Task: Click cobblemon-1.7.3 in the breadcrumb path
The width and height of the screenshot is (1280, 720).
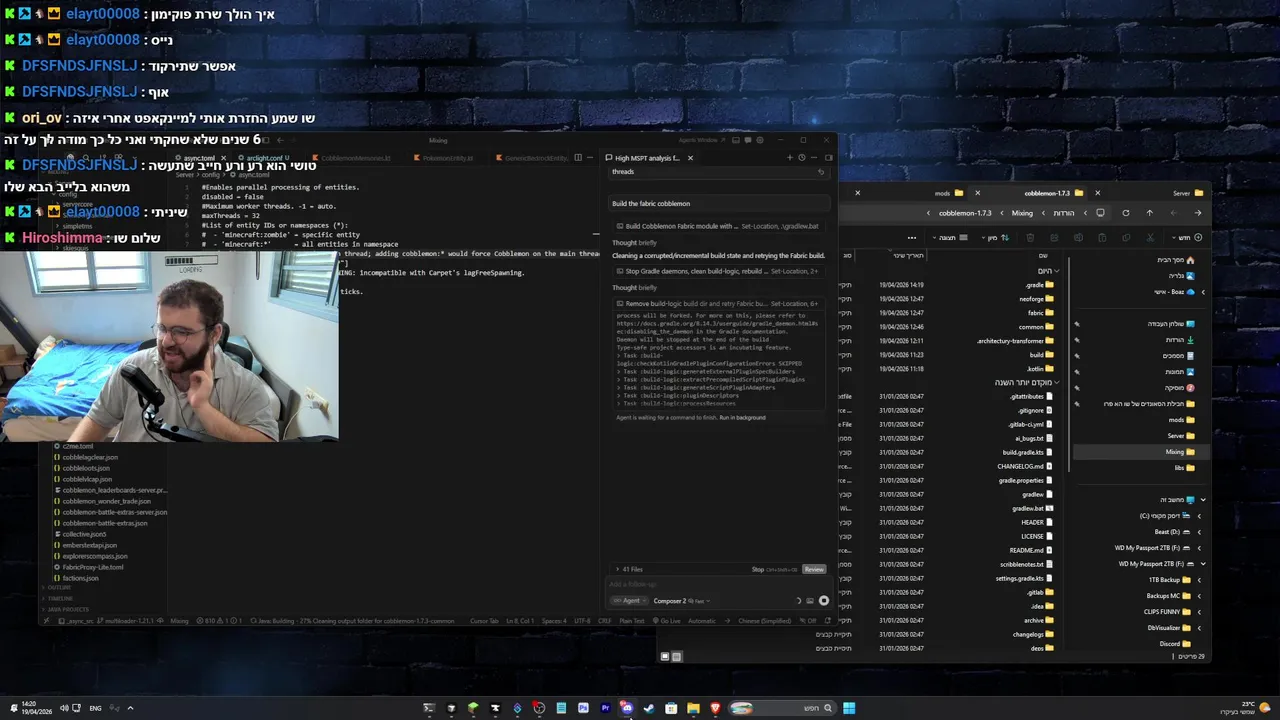Action: (x=965, y=213)
